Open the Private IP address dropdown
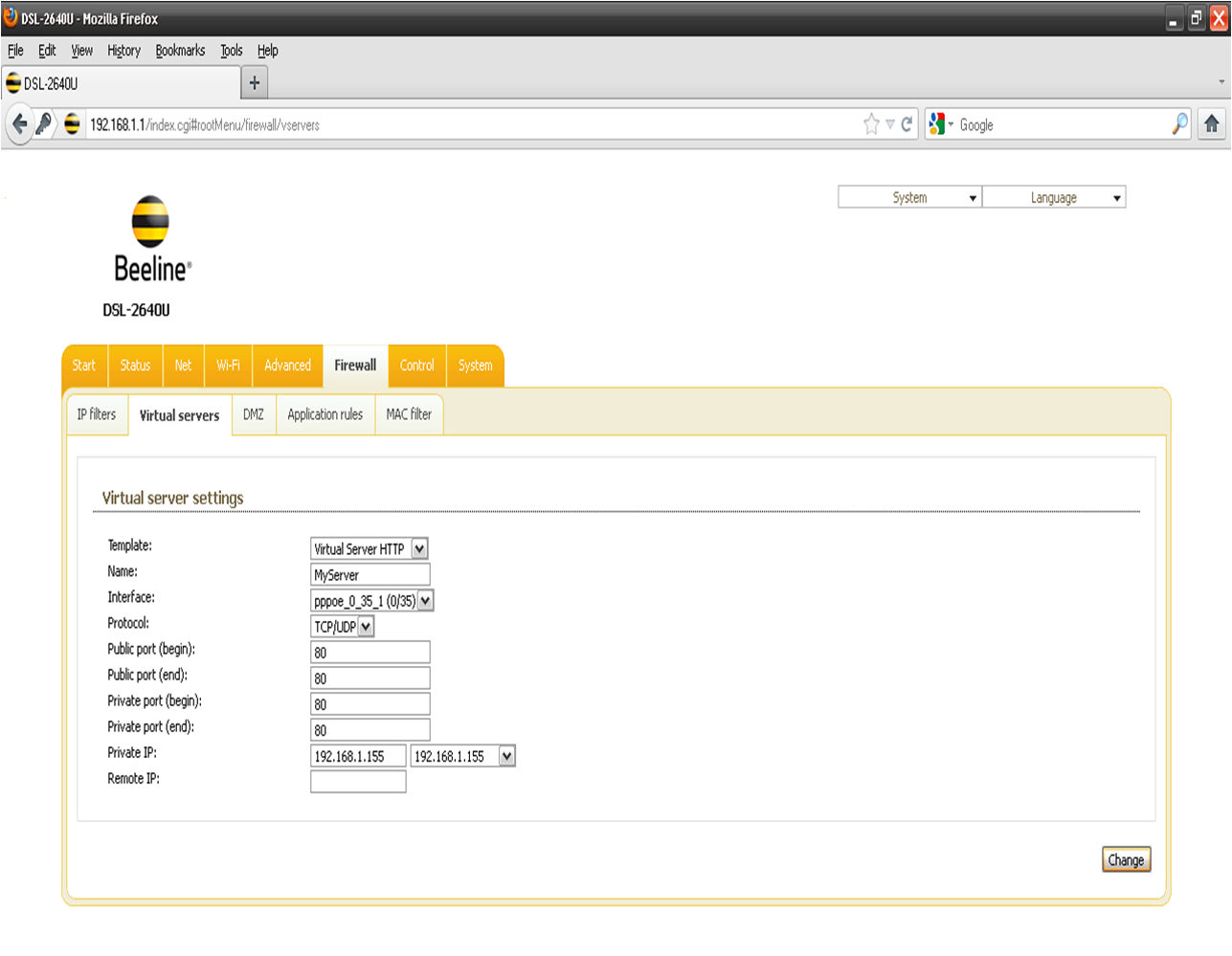This screenshot has height=956, width=1232. 506,756
